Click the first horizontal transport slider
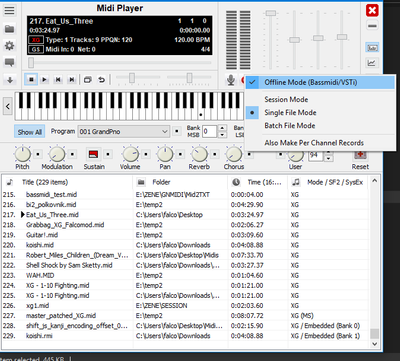The image size is (400, 361). [x=139, y=78]
